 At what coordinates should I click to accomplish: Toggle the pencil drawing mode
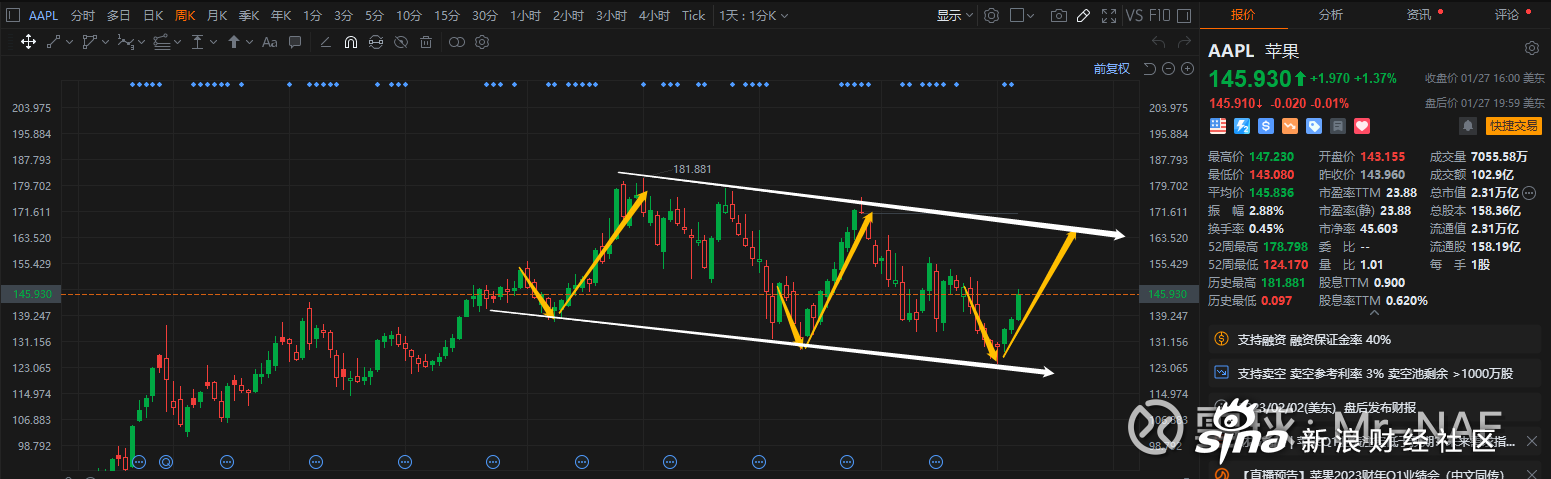point(1083,16)
